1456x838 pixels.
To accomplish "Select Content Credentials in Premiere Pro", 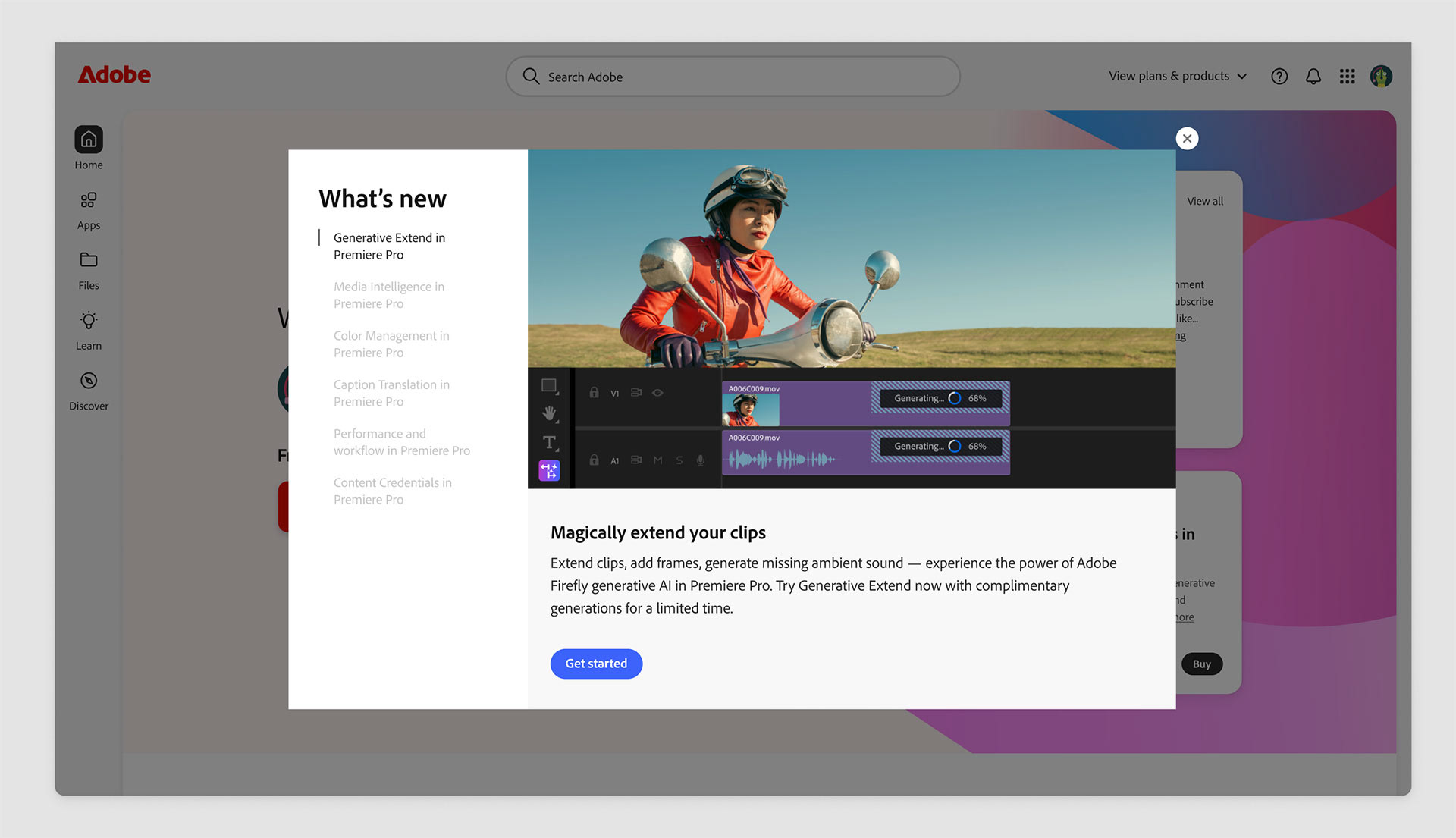I will 393,491.
